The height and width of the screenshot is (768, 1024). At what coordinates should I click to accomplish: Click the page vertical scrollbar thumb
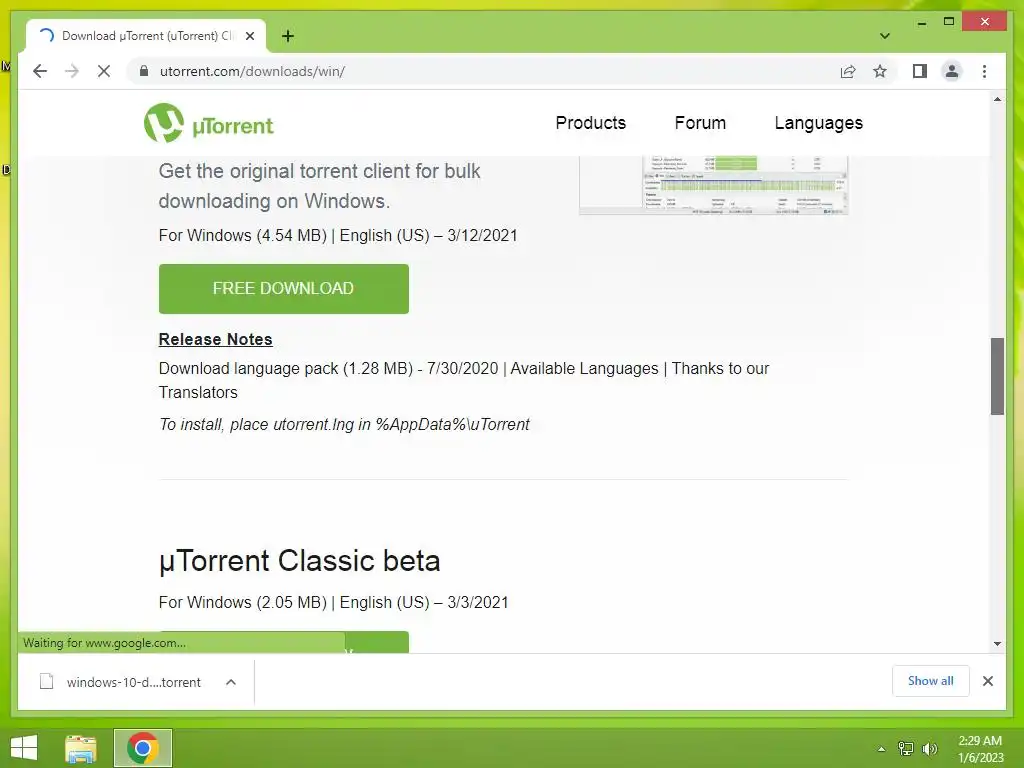click(997, 376)
